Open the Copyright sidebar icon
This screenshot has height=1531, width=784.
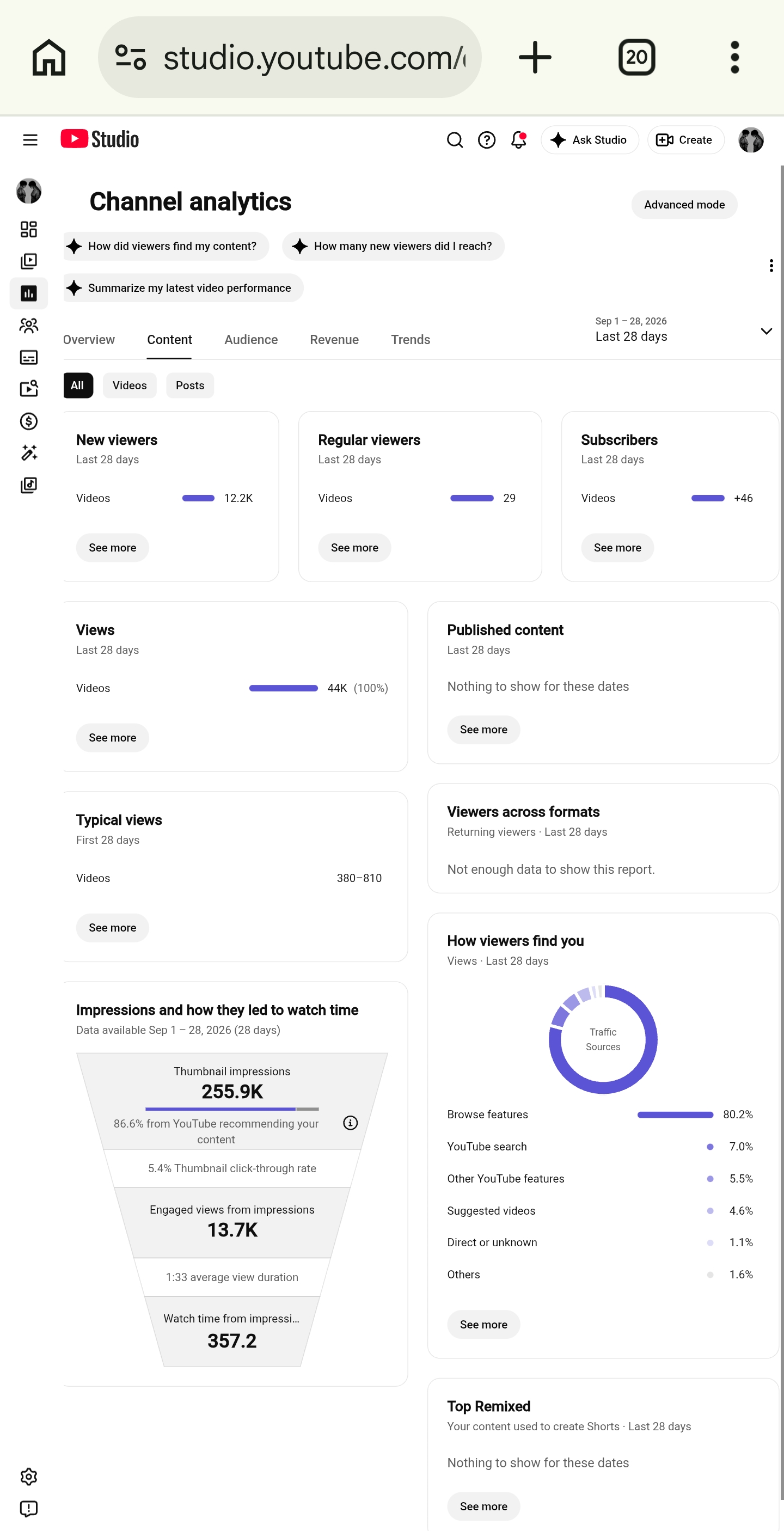(28, 389)
